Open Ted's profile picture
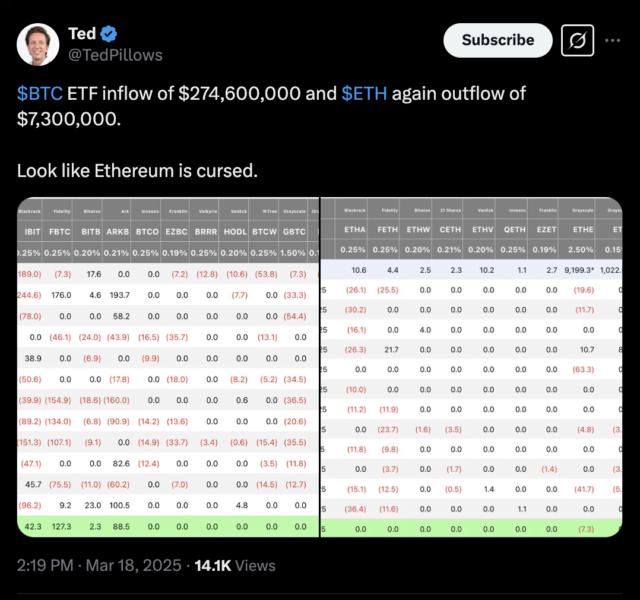Screen dimensions: 640x600 38,44
